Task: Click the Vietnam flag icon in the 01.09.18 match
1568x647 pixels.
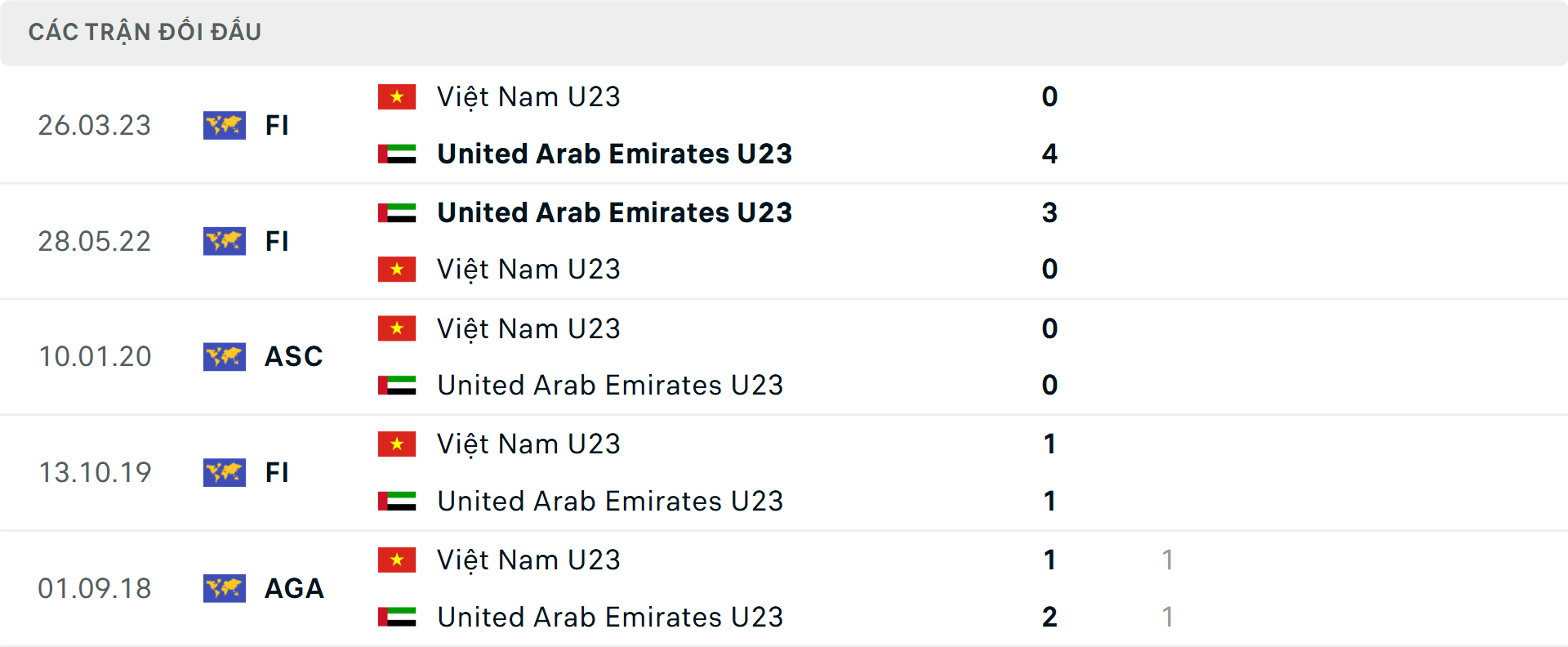Action: [x=397, y=560]
